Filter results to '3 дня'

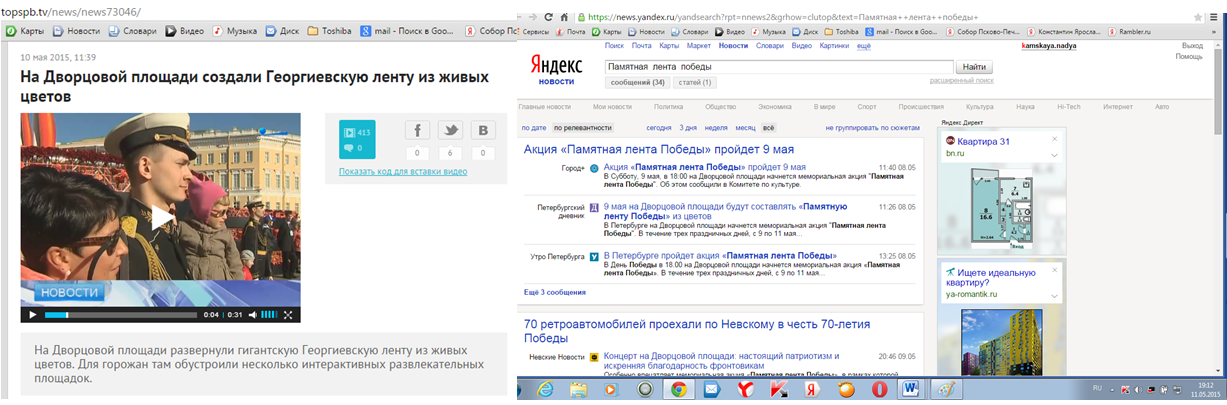coord(688,128)
